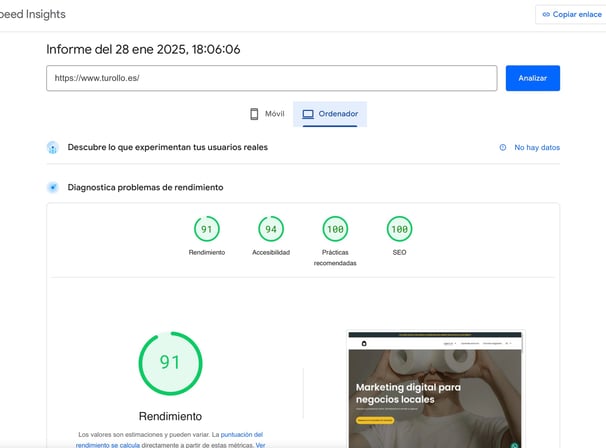Click the large 91 Rendimiento gauge
This screenshot has height=448, width=606.
[x=170, y=363]
